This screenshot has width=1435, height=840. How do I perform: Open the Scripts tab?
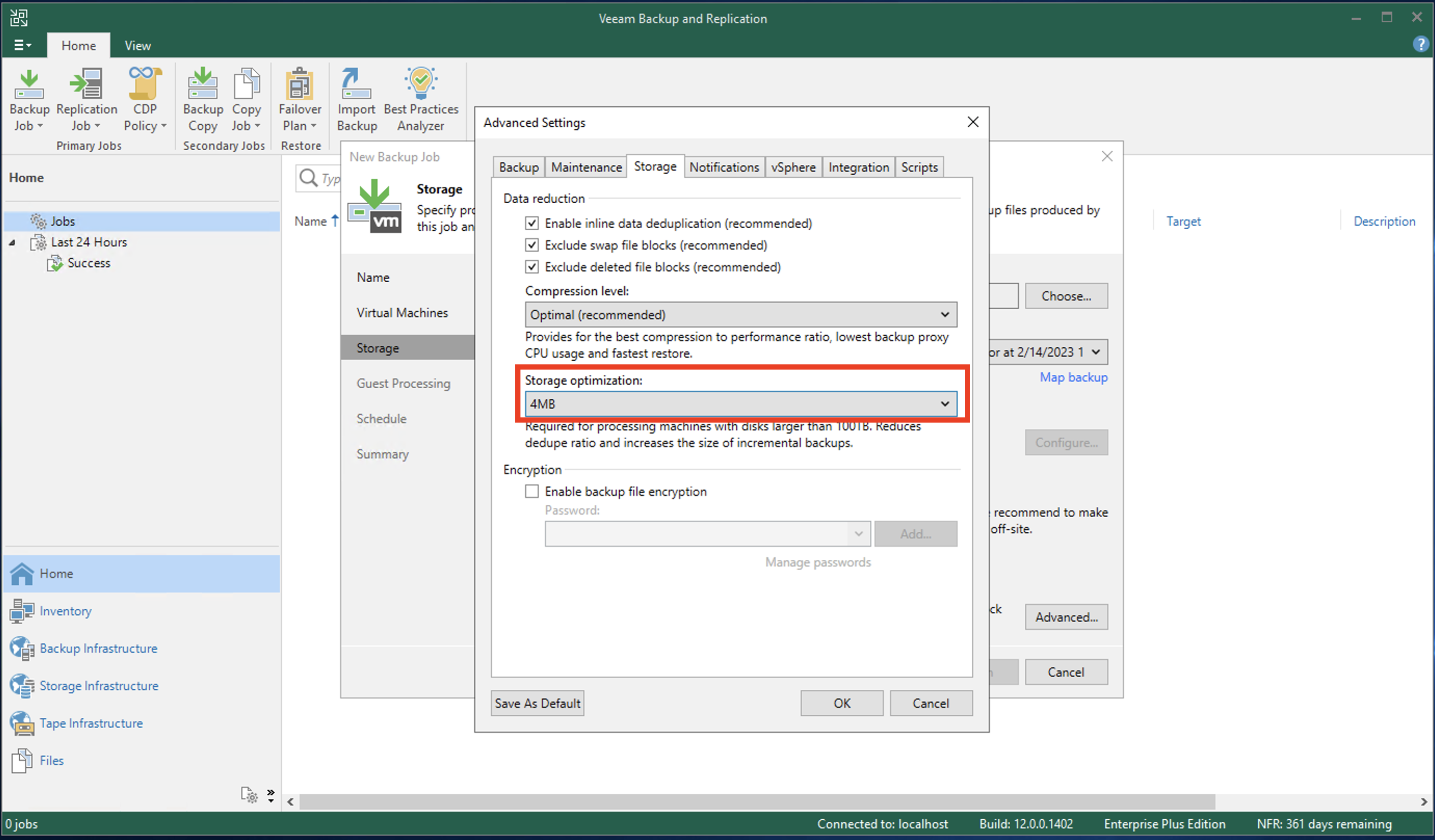[919, 167]
